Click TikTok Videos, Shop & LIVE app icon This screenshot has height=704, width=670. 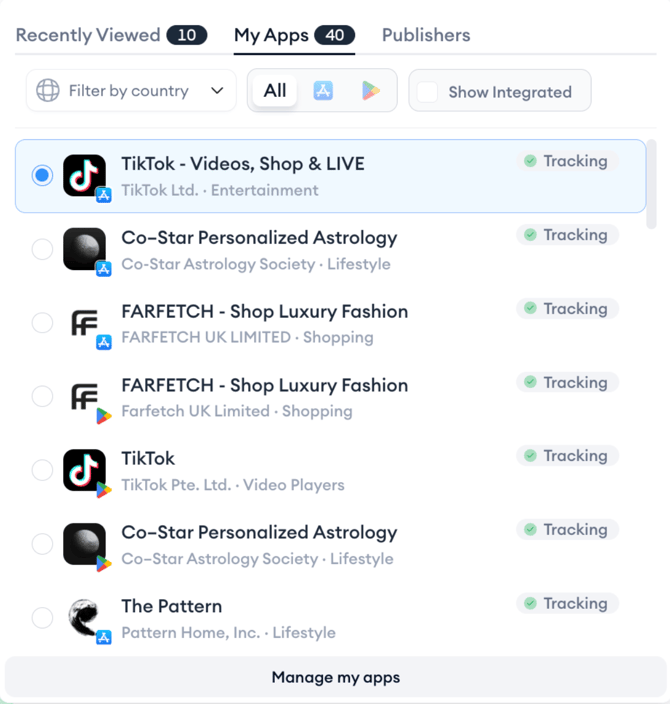pyautogui.click(x=85, y=176)
